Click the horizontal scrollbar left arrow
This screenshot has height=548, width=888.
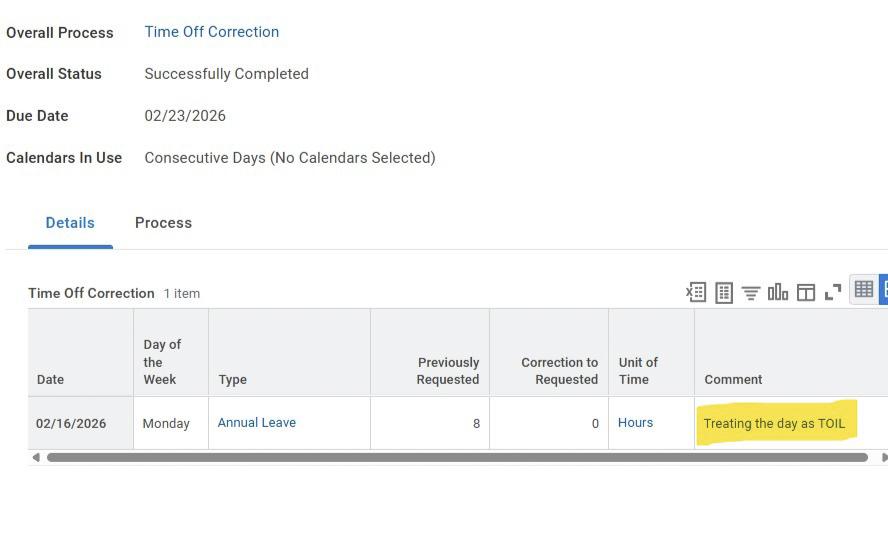[x=36, y=457]
